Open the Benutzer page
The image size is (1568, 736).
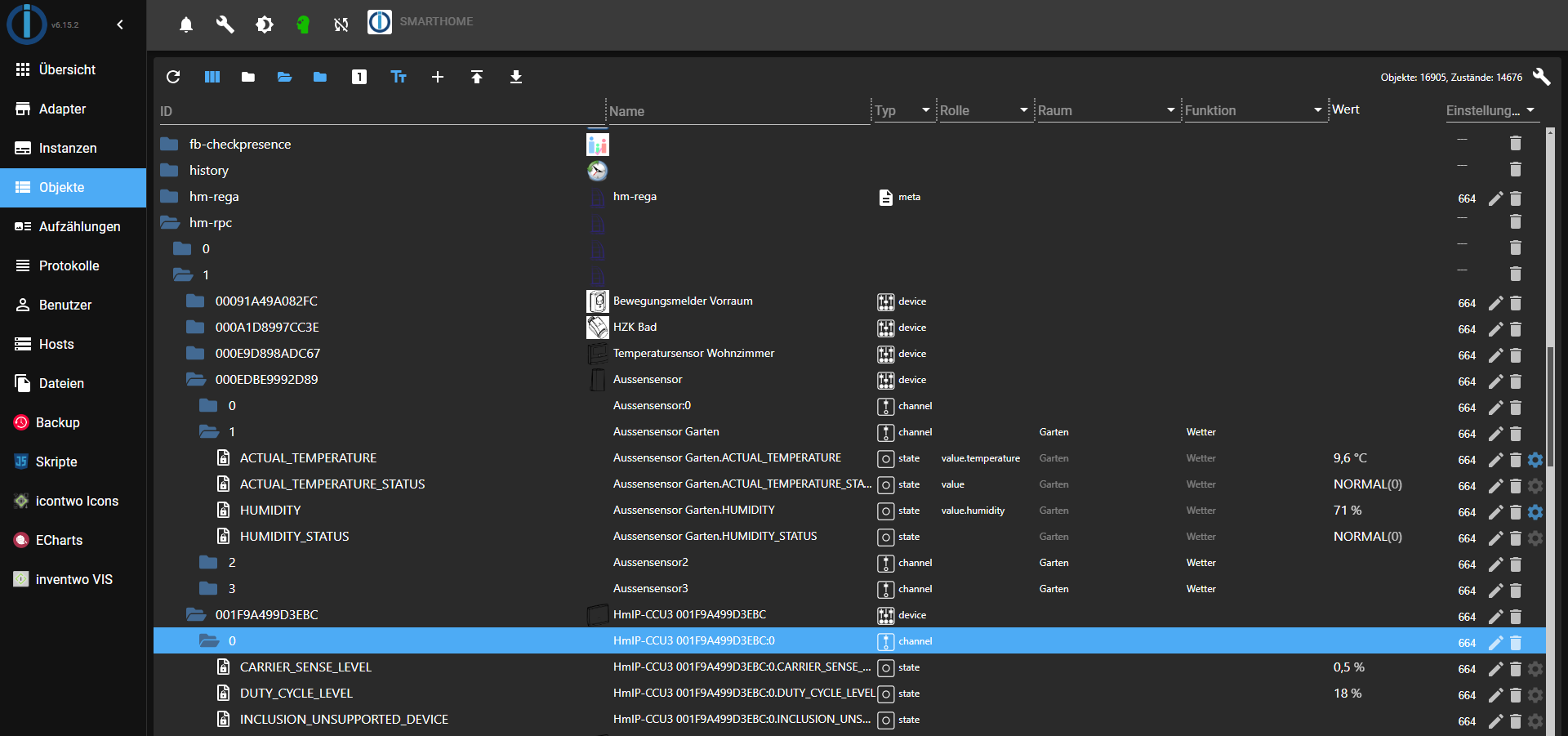pyautogui.click(x=73, y=305)
